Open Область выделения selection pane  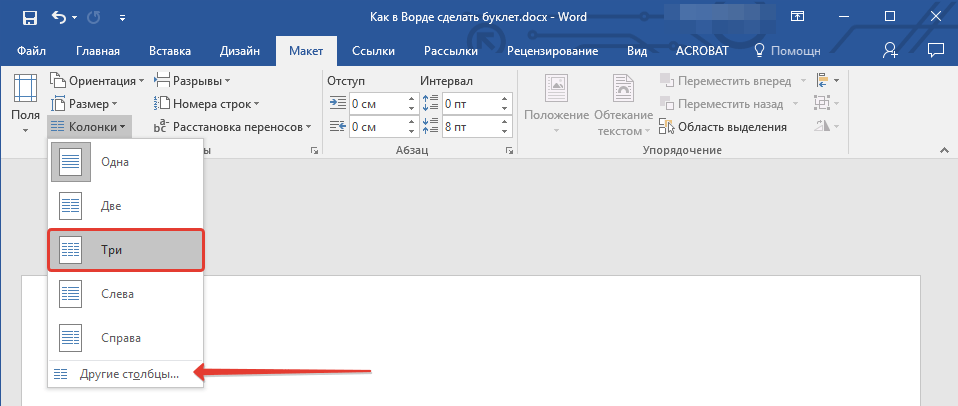coord(724,127)
